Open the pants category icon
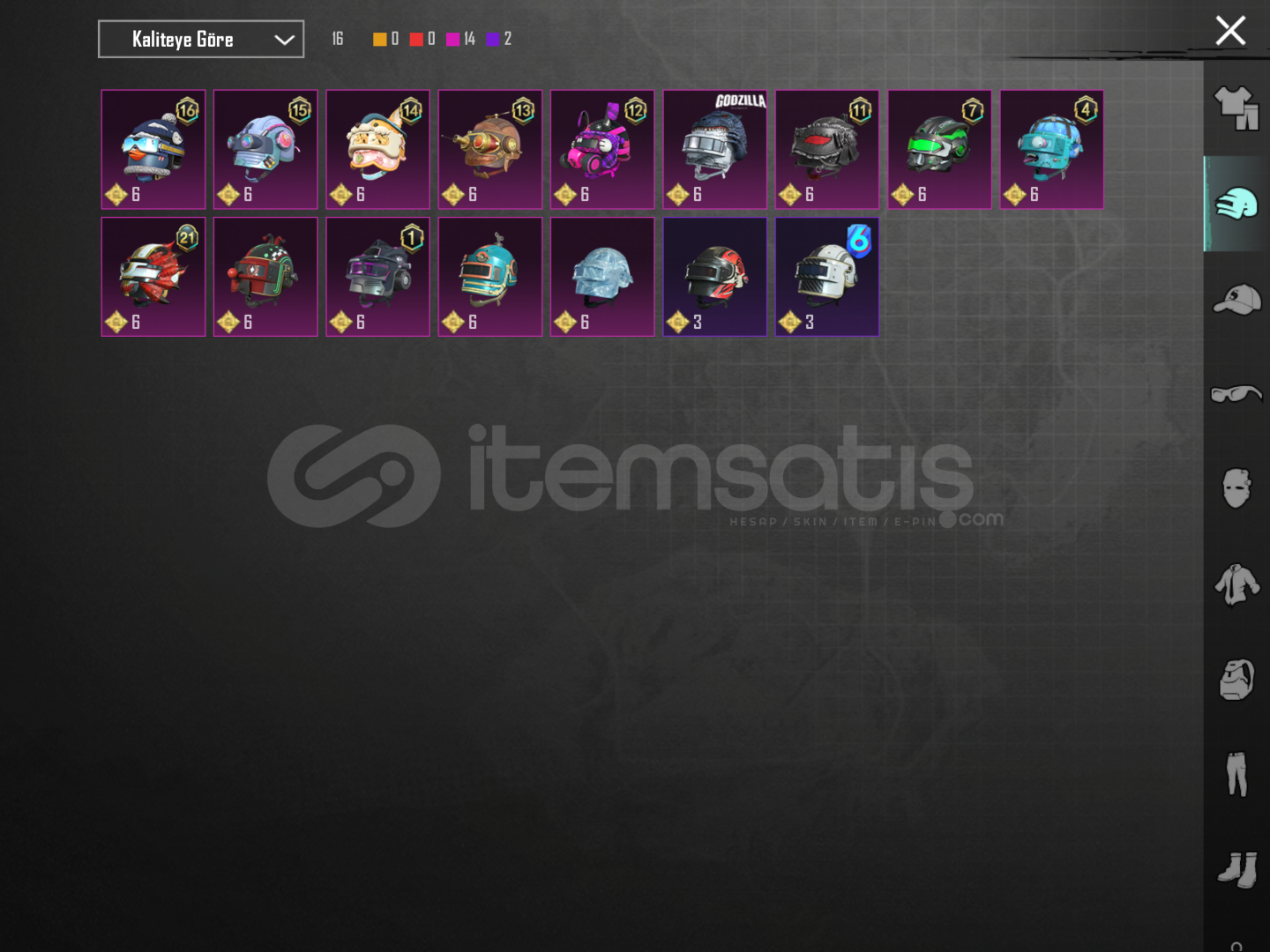The height and width of the screenshot is (952, 1270). [x=1236, y=774]
